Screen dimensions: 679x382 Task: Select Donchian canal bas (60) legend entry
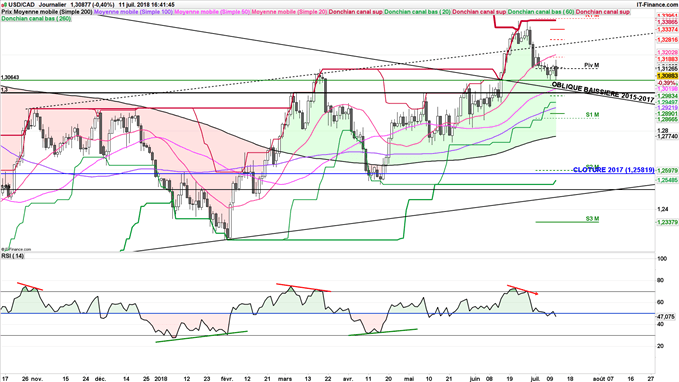(x=541, y=12)
